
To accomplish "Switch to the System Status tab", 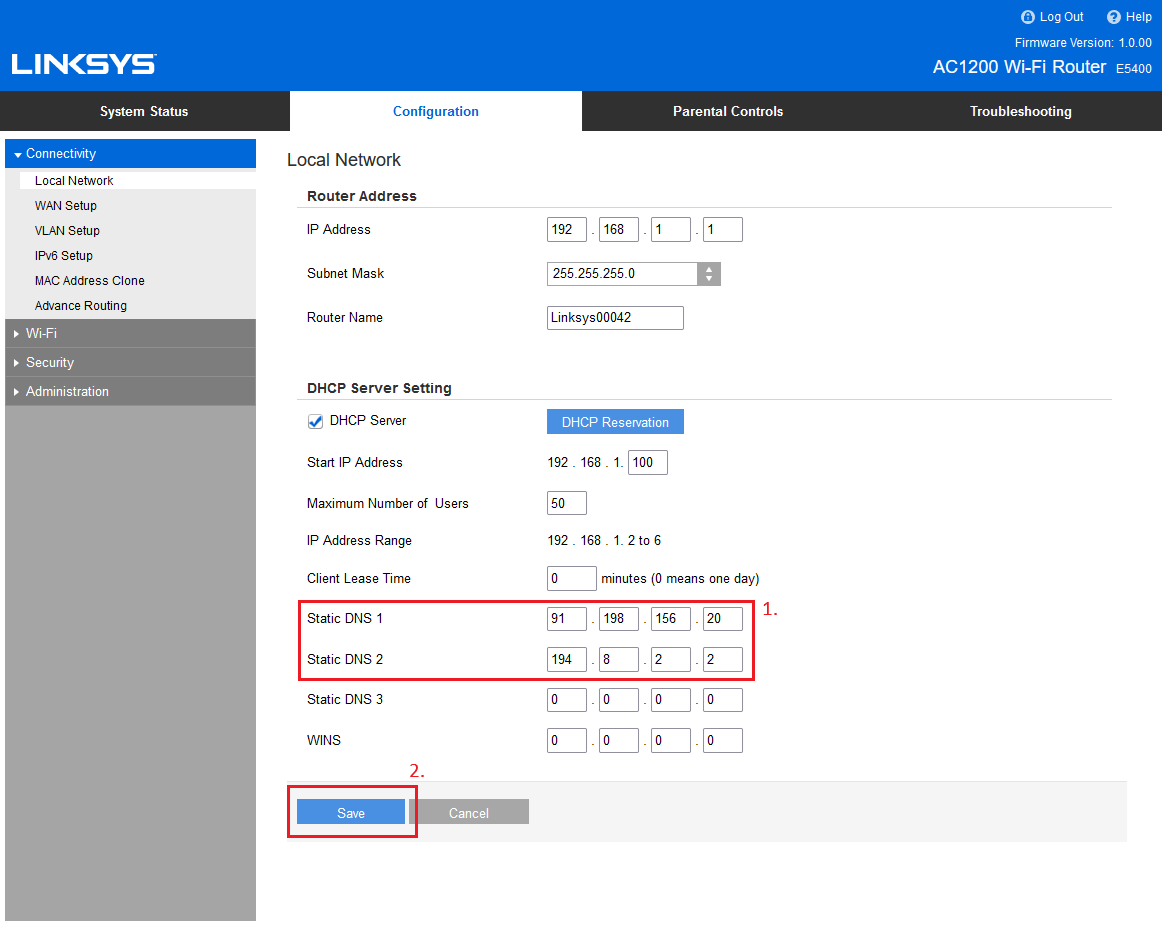I will [144, 111].
